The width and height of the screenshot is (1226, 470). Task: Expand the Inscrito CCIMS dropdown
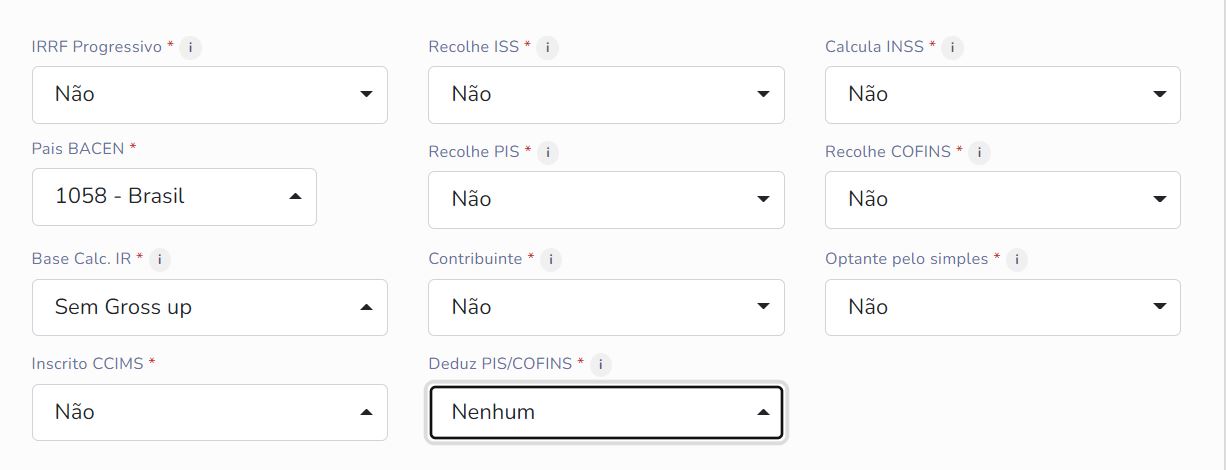click(210, 412)
